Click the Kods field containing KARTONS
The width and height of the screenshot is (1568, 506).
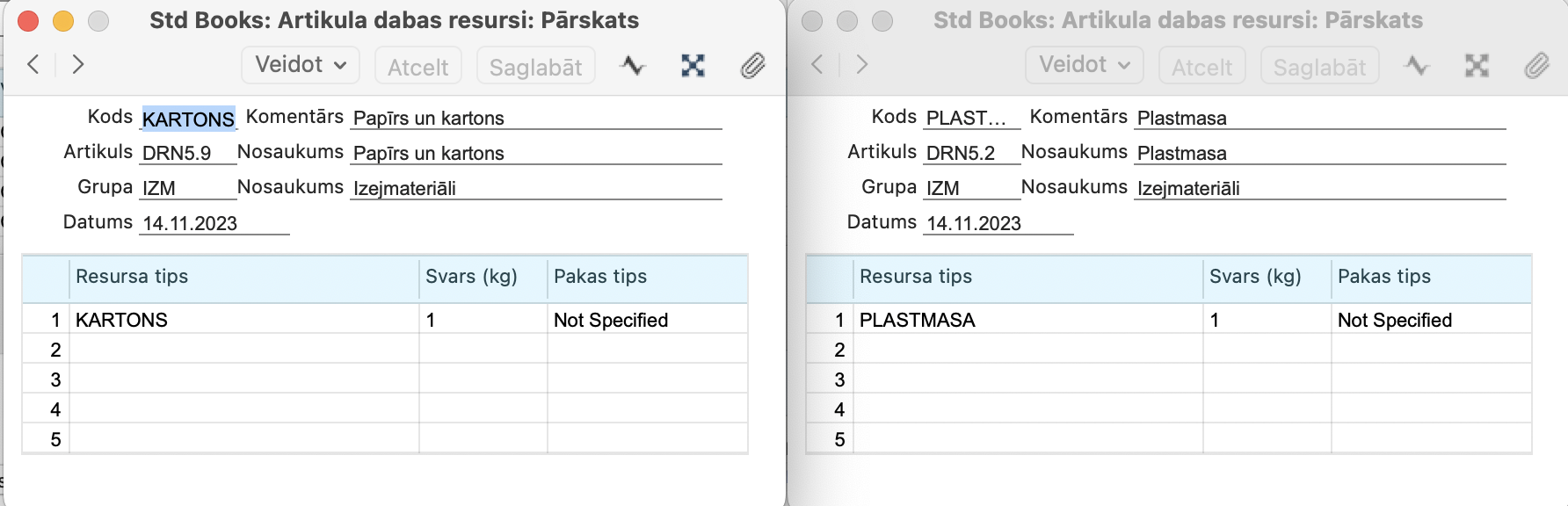tap(188, 119)
